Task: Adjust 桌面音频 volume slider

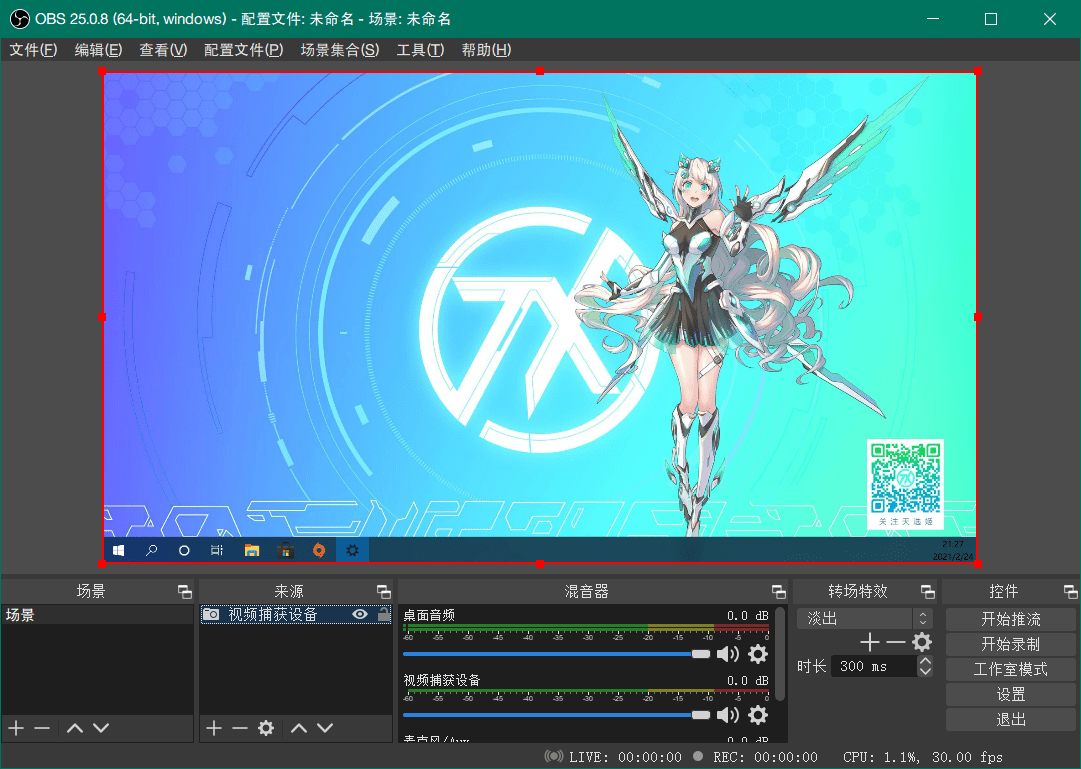Action: tap(556, 654)
